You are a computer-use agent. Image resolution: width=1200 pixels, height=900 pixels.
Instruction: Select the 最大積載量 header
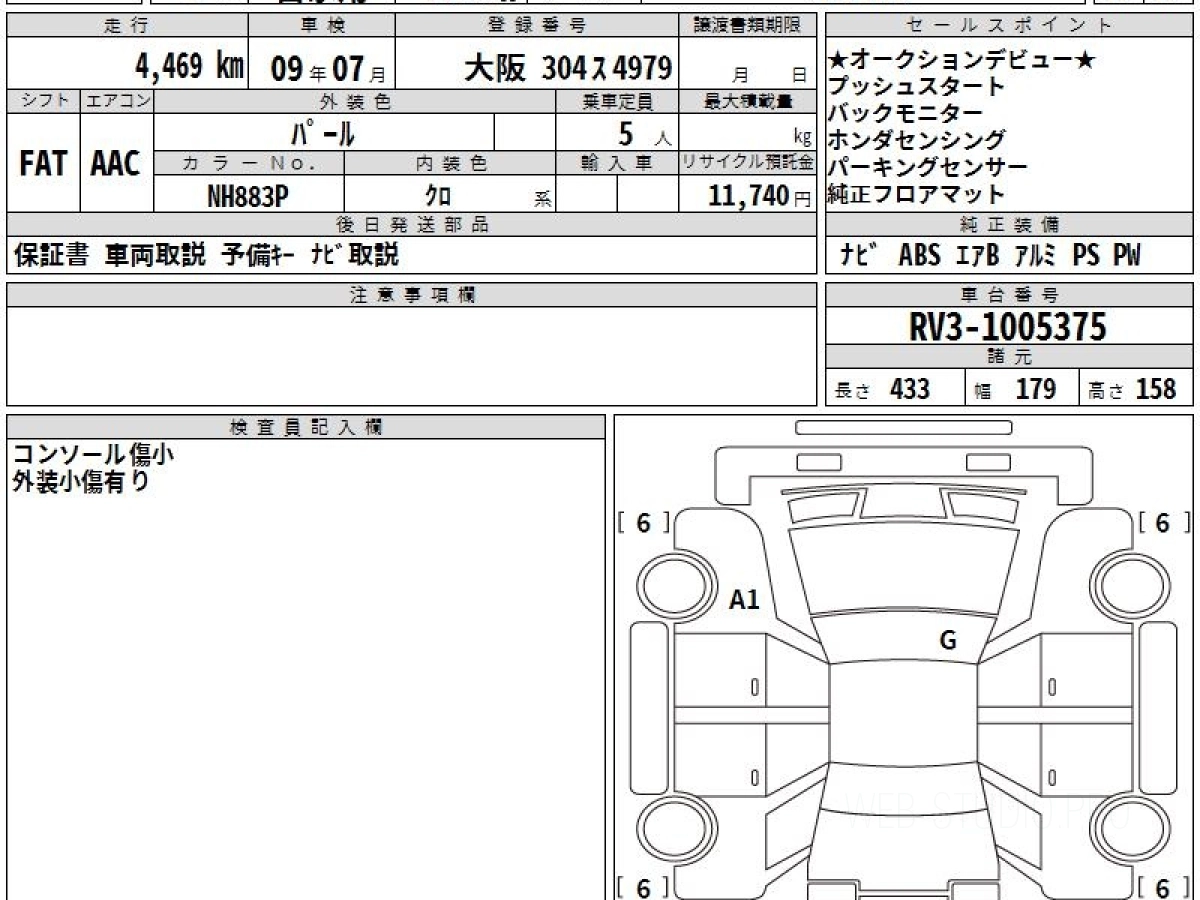point(748,101)
